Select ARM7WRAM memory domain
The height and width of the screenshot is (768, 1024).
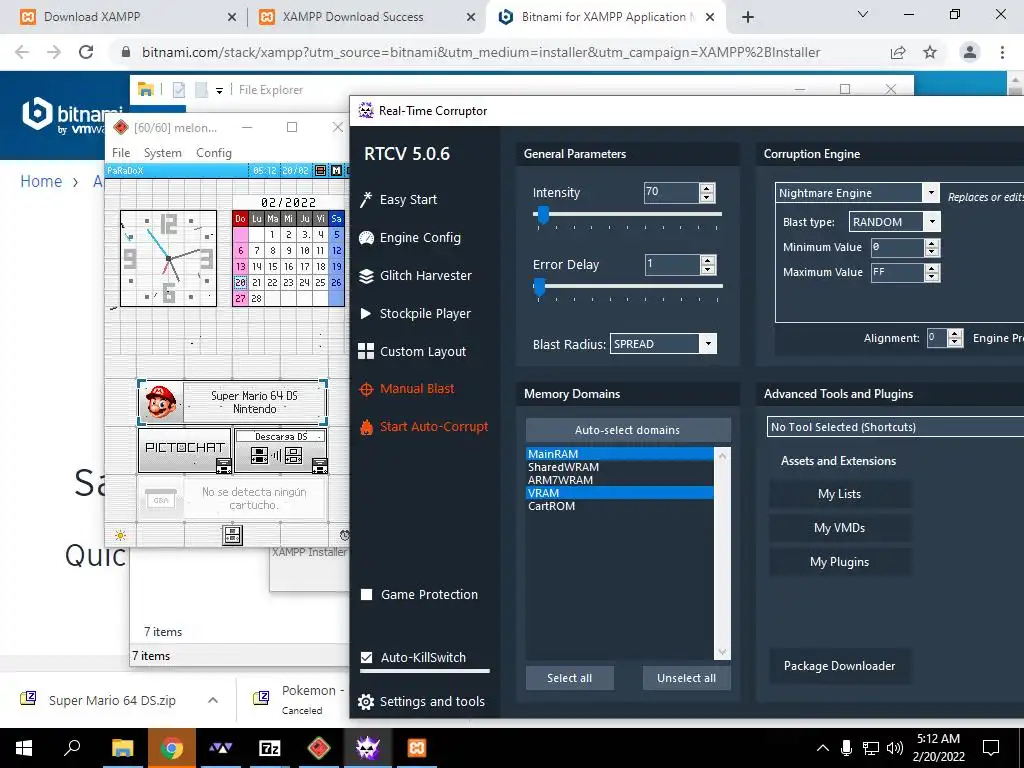[620, 480]
